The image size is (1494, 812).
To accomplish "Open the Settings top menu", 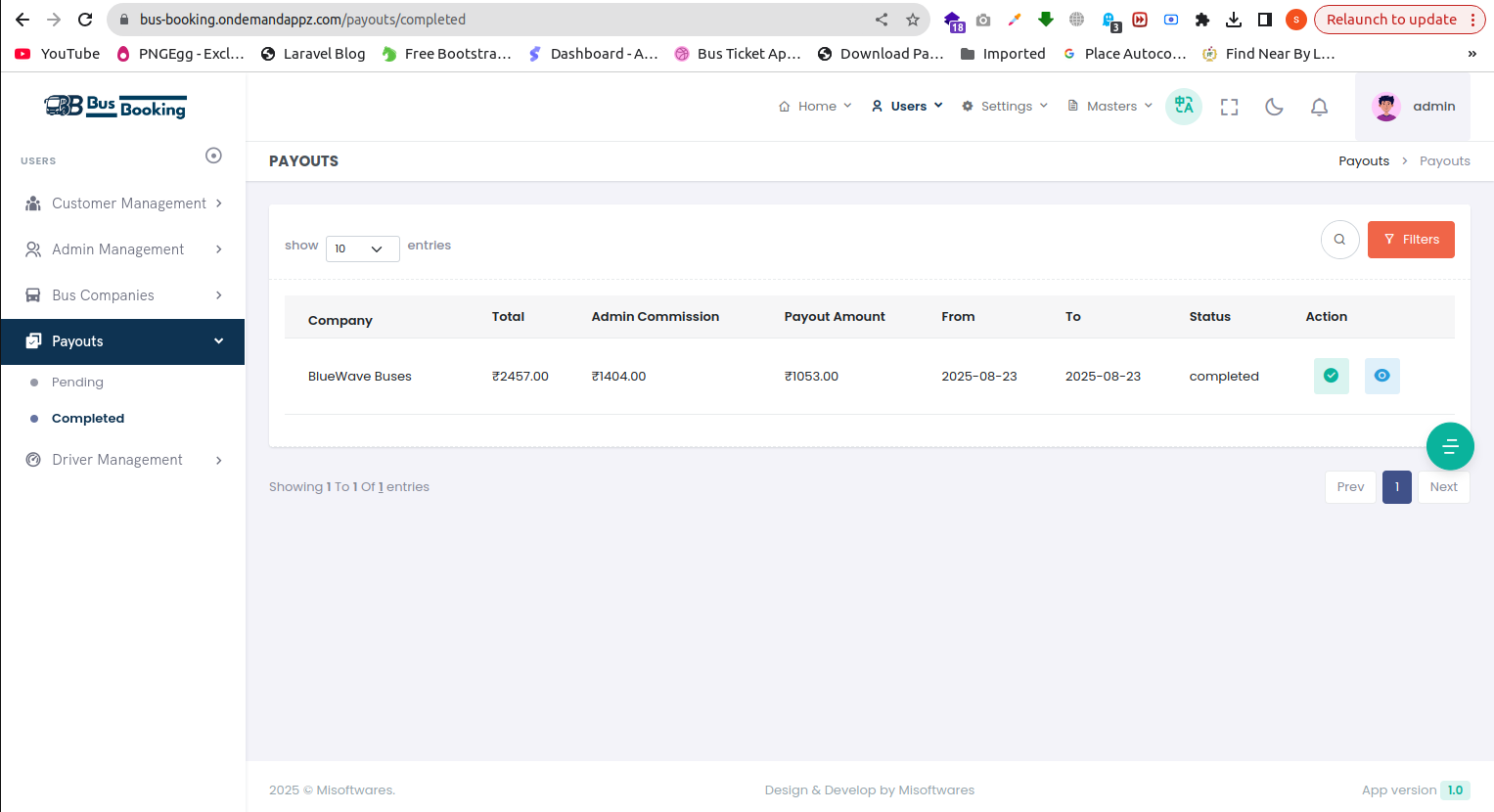I will 1005,107.
